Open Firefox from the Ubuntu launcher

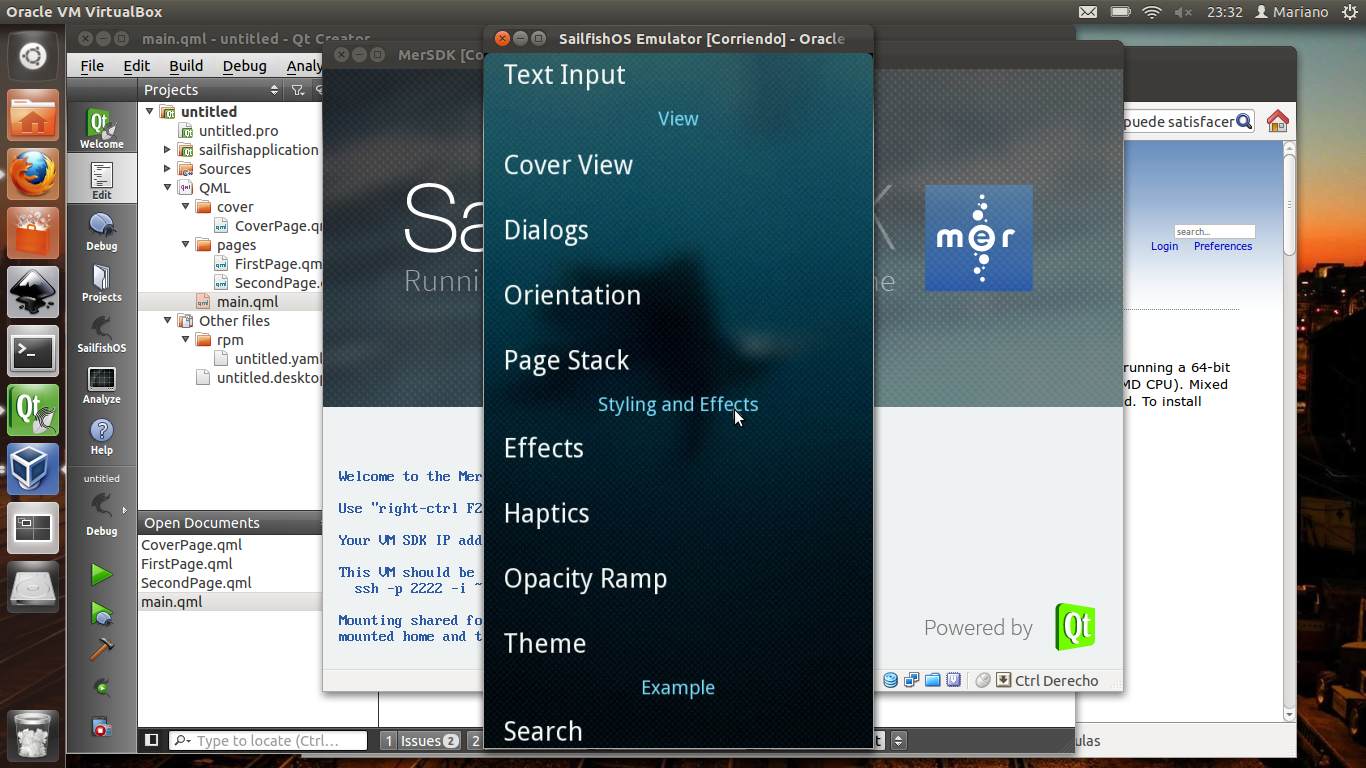33,175
